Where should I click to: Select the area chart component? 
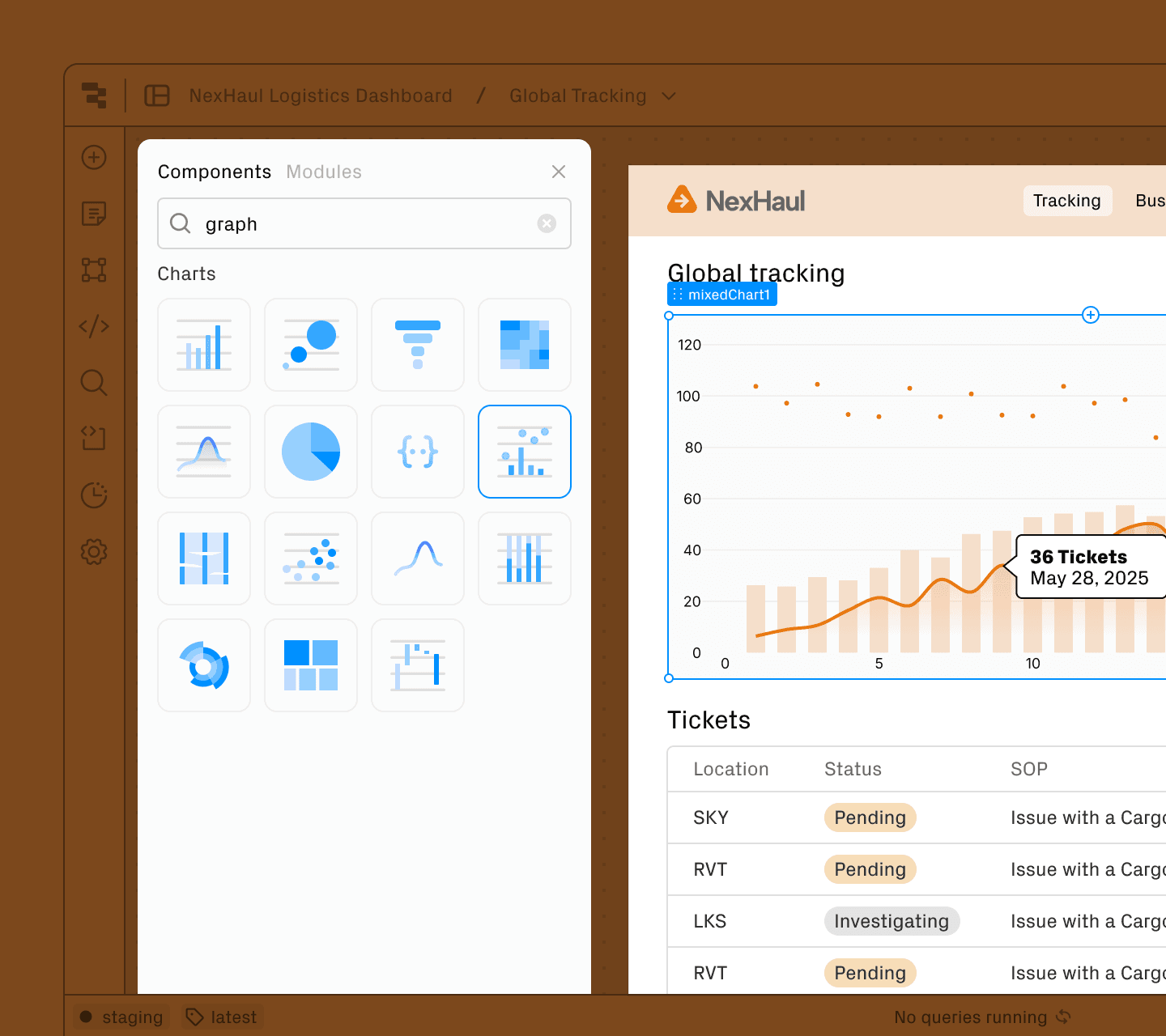pos(204,452)
